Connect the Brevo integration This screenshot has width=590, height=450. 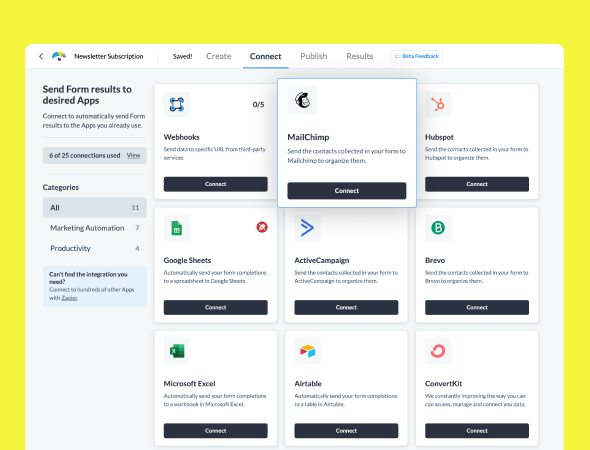[x=477, y=307]
